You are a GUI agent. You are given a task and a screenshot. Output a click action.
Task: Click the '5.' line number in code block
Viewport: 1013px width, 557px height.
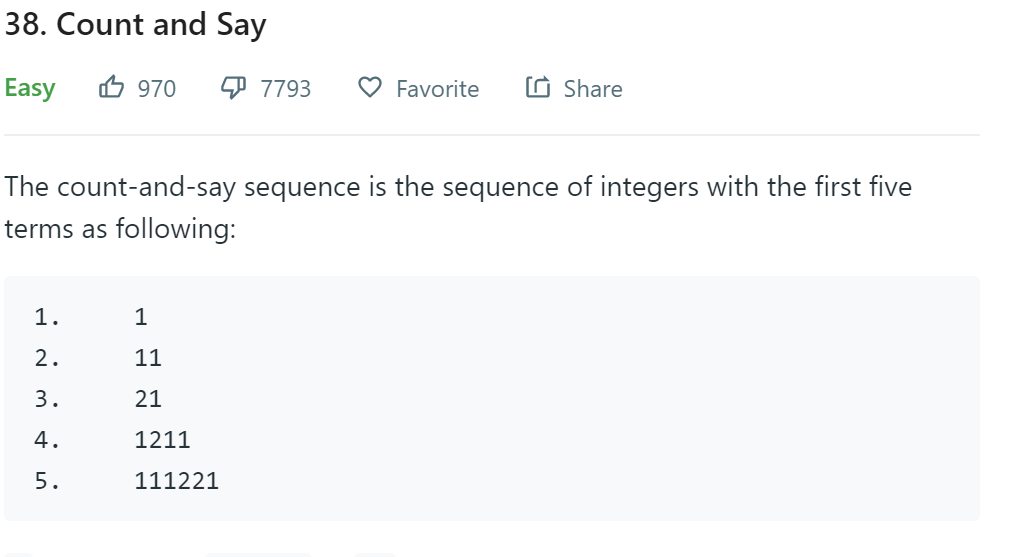47,481
